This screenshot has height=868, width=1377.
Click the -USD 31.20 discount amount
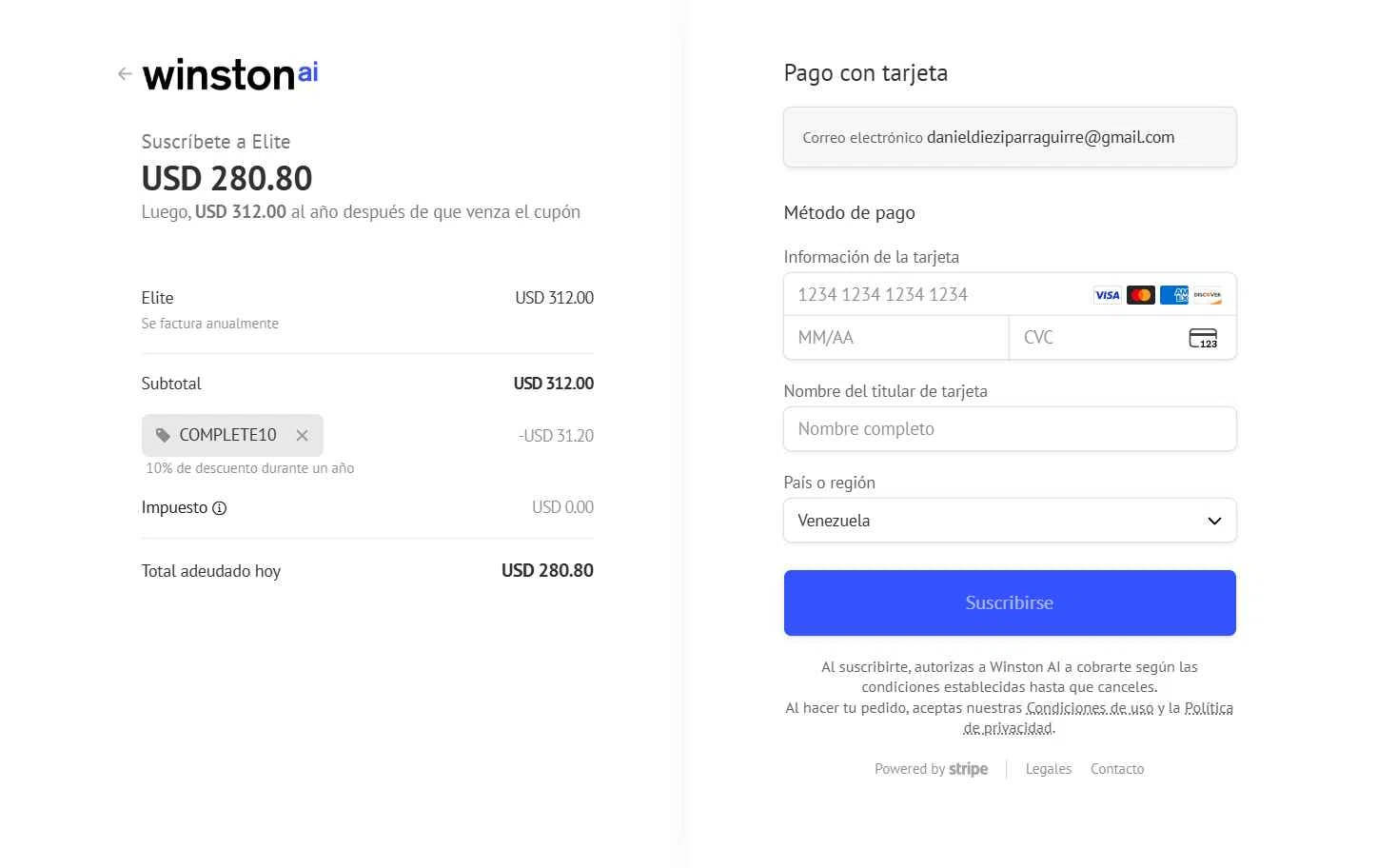[x=556, y=436]
